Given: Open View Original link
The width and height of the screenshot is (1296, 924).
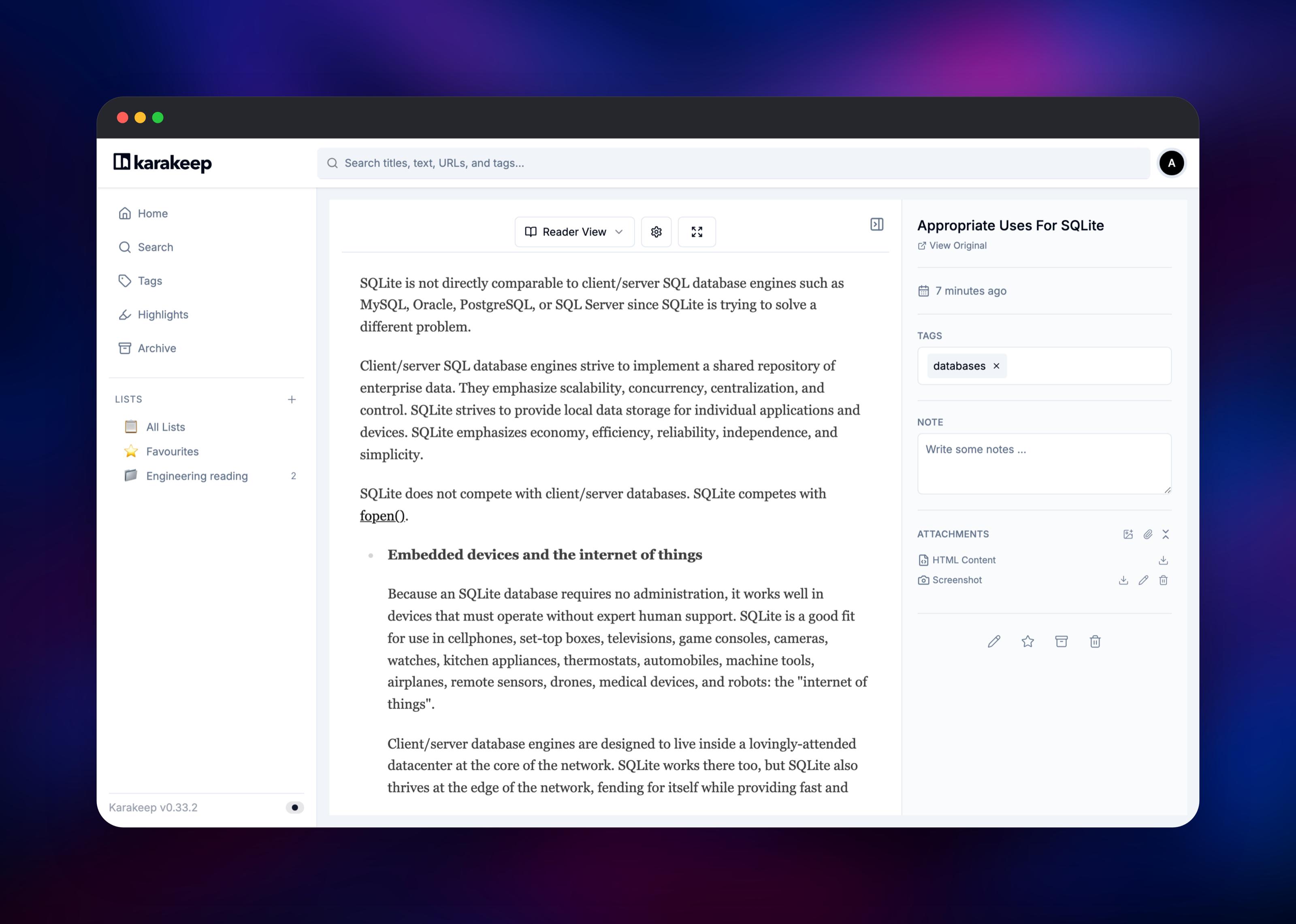Looking at the screenshot, I should 952,245.
